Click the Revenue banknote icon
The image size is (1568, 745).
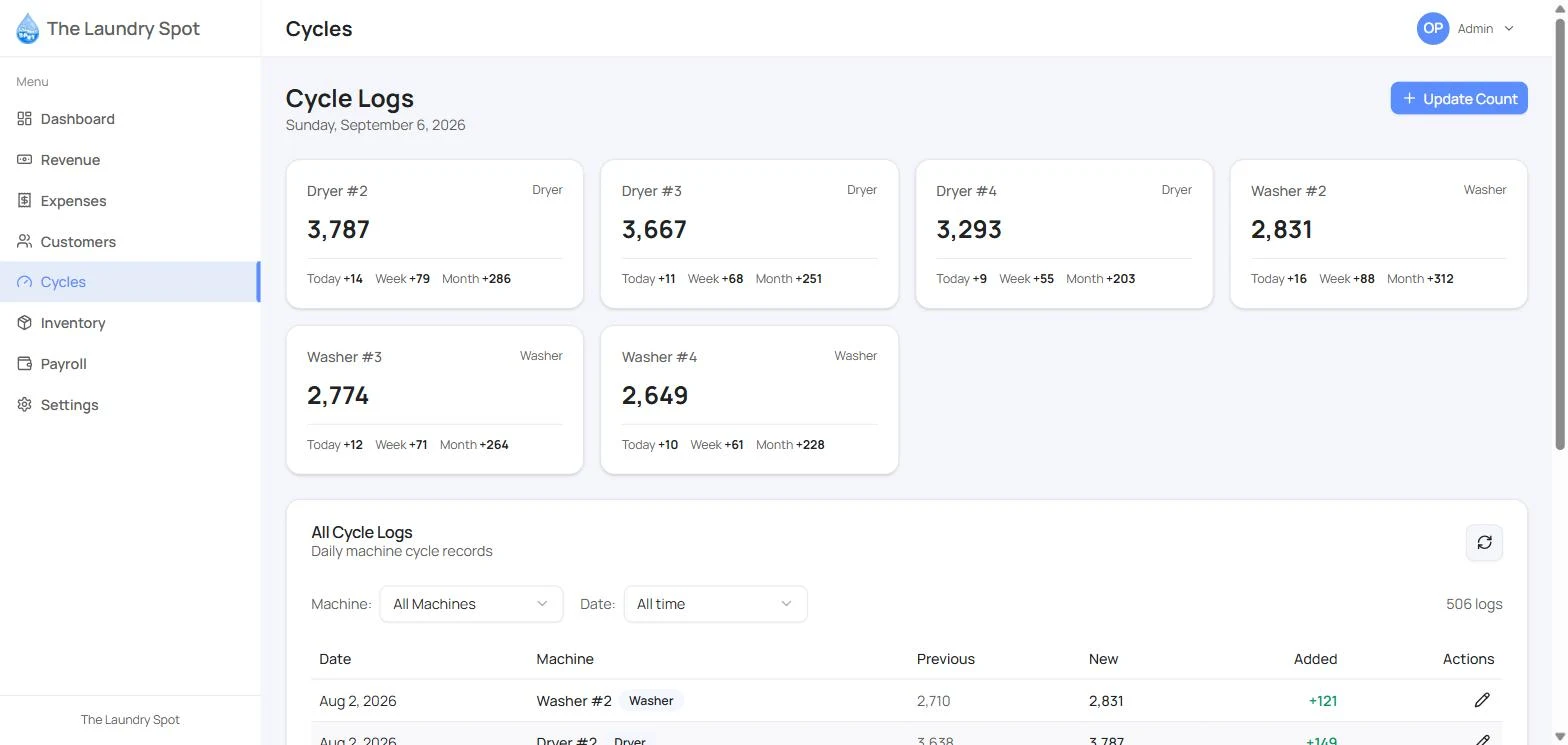tap(25, 160)
